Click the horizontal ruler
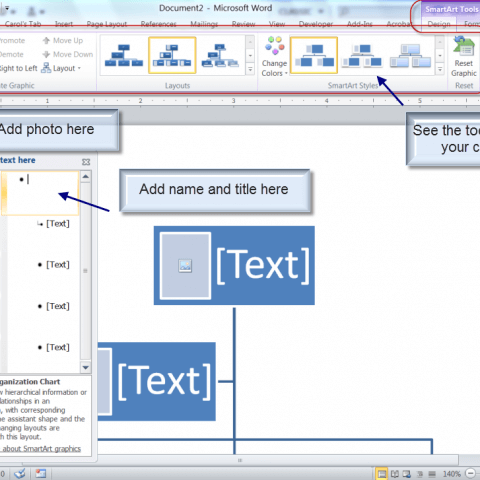The width and height of the screenshot is (480, 480). pyautogui.click(x=240, y=101)
